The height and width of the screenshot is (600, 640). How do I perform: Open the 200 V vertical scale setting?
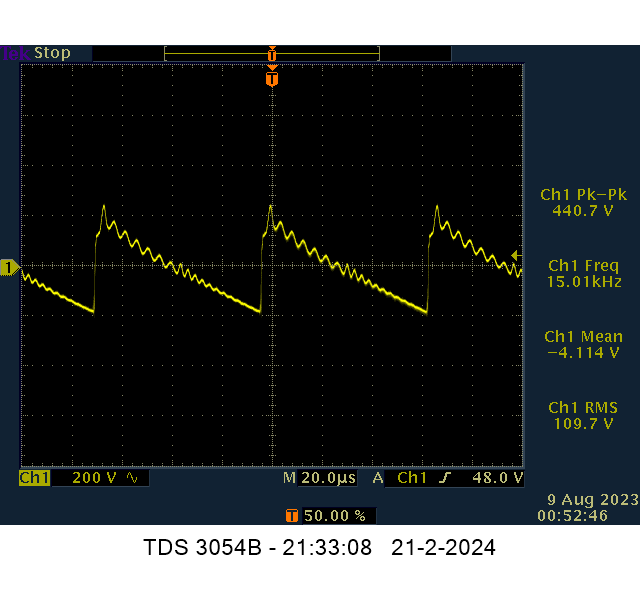point(94,478)
